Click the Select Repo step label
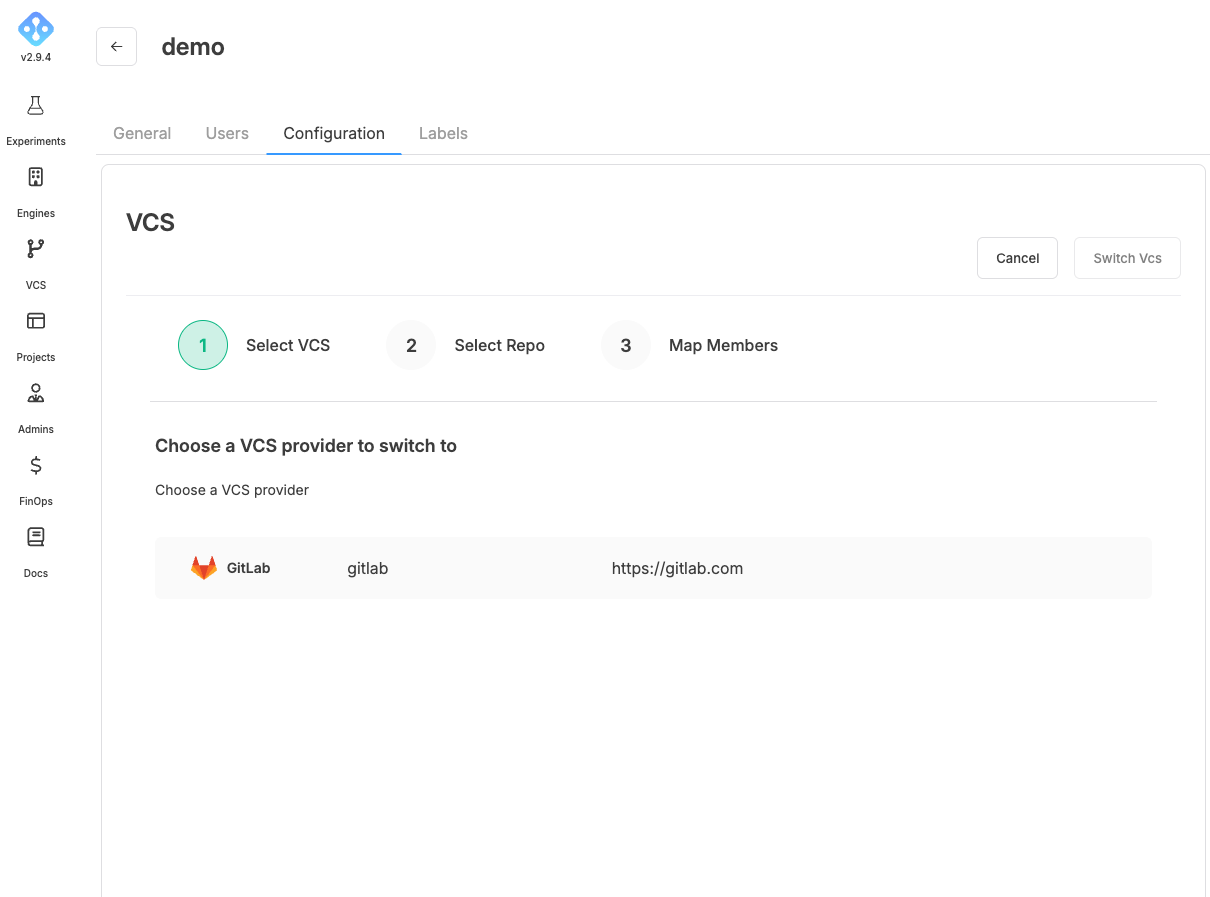This screenshot has width=1210, height=897. coord(500,345)
